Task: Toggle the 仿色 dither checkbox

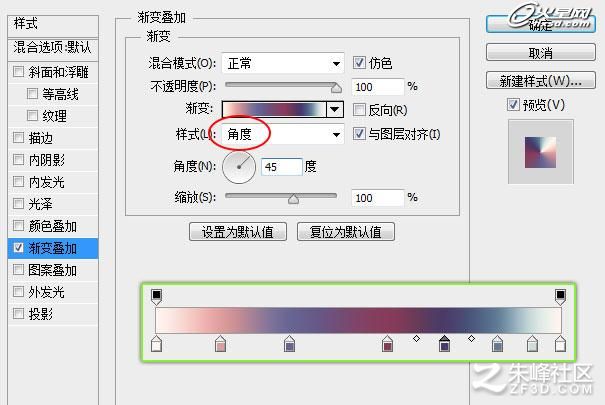Action: coord(359,62)
